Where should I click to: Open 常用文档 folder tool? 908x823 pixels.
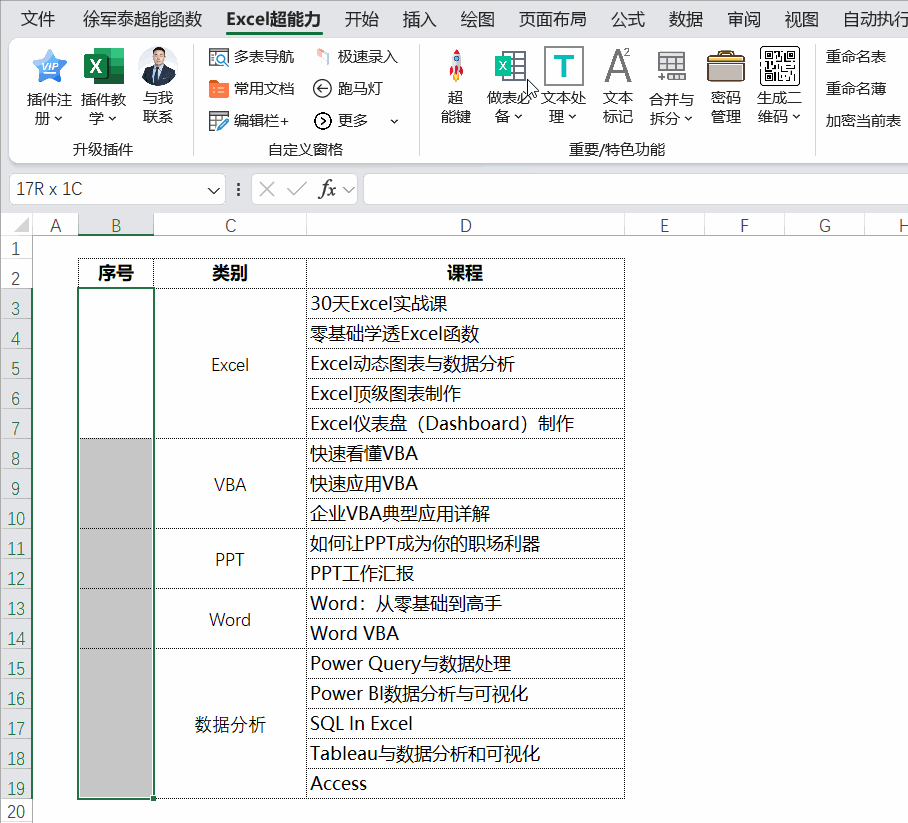pos(251,89)
